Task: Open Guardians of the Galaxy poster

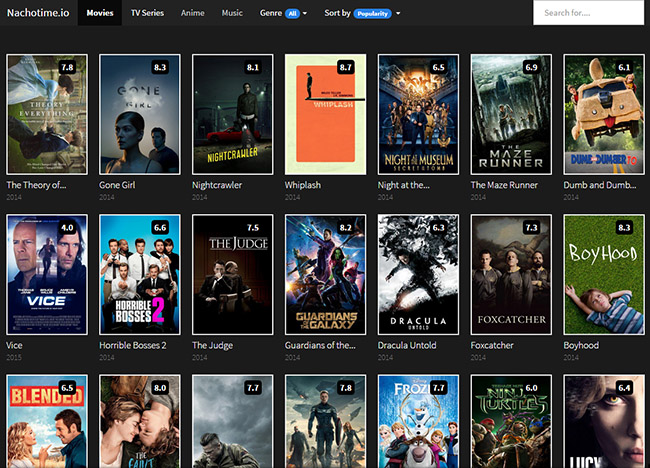Action: coord(325,274)
